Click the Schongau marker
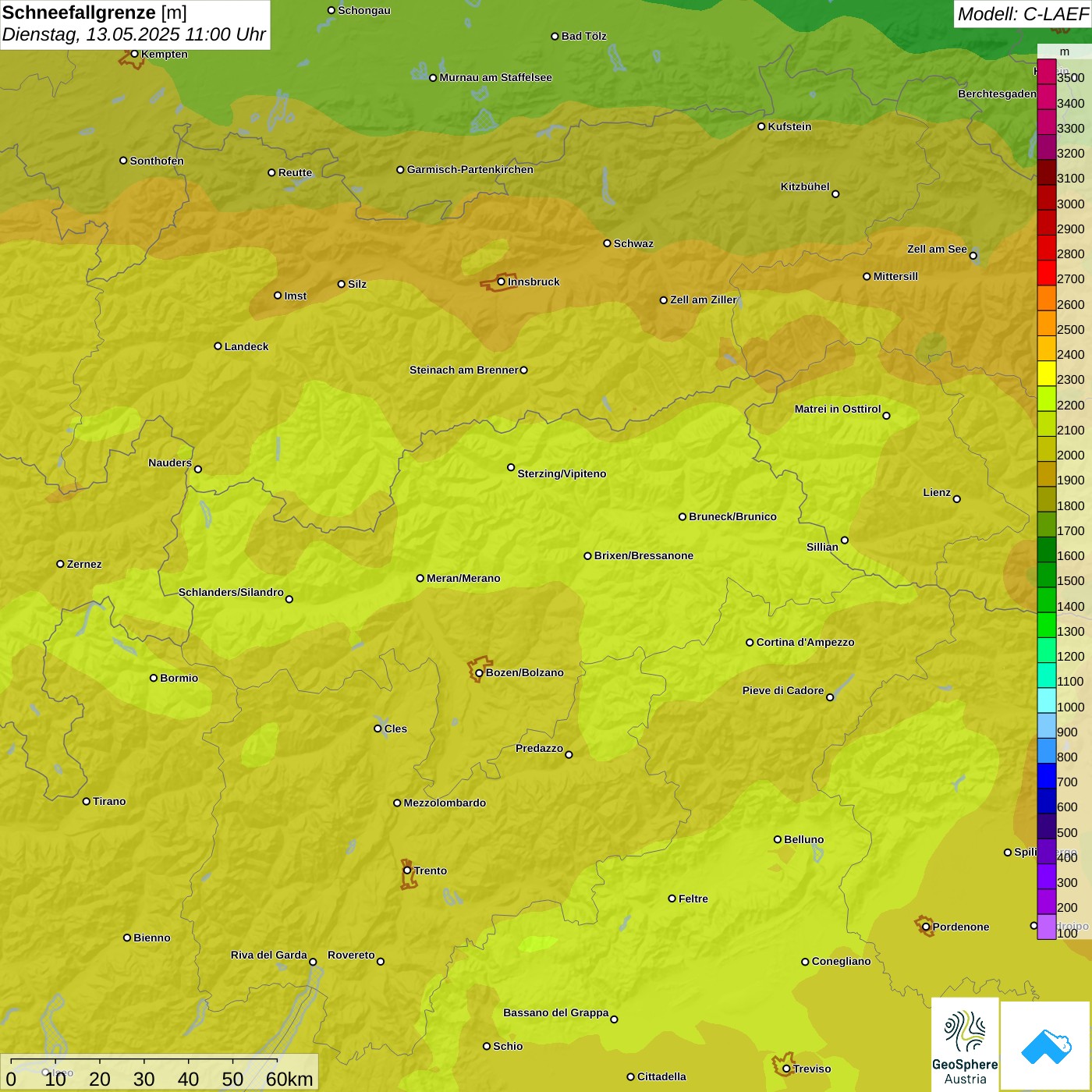This screenshot has width=1092, height=1092. (x=331, y=10)
